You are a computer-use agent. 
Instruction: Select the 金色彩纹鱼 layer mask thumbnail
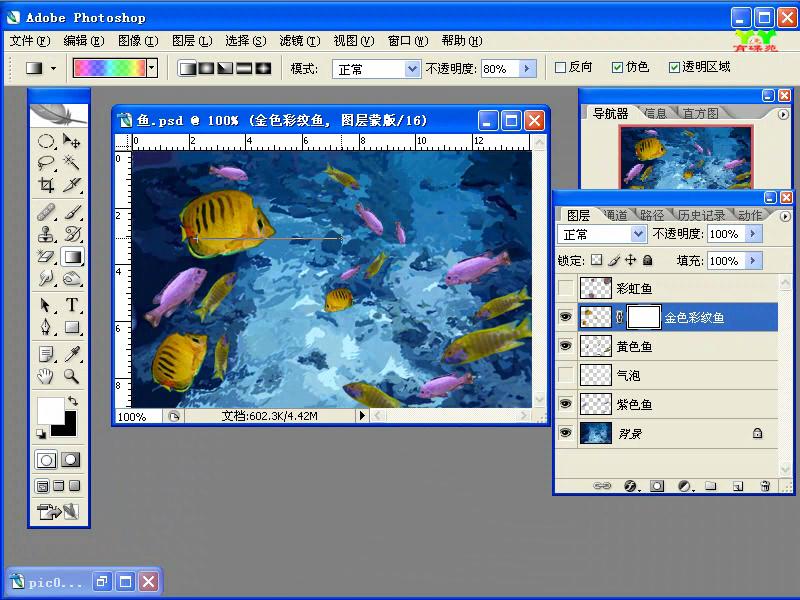644,317
